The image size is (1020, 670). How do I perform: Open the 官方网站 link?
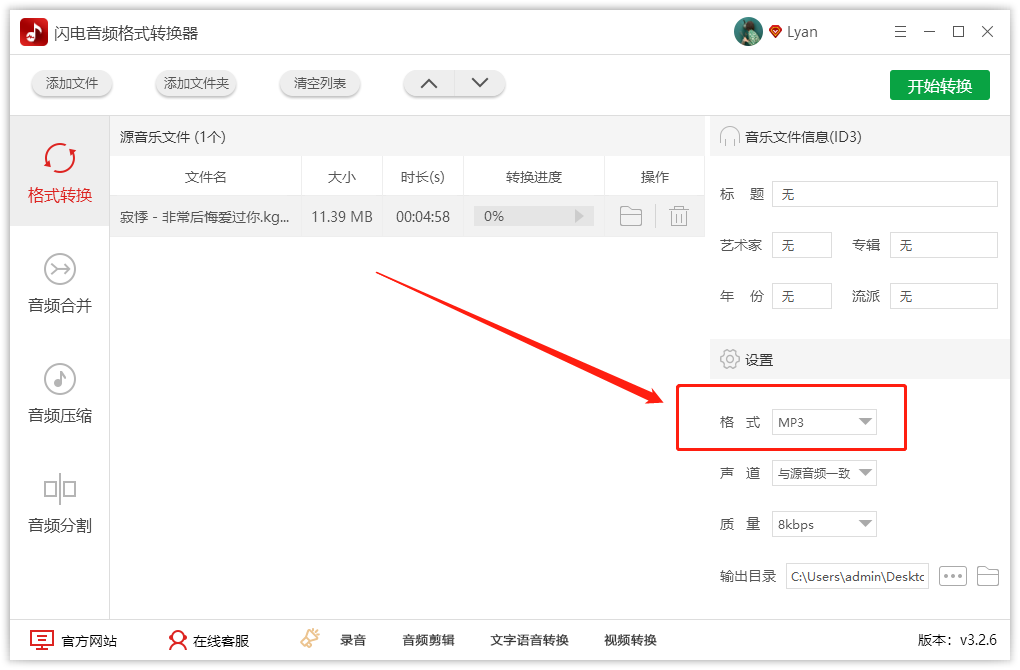[89, 641]
